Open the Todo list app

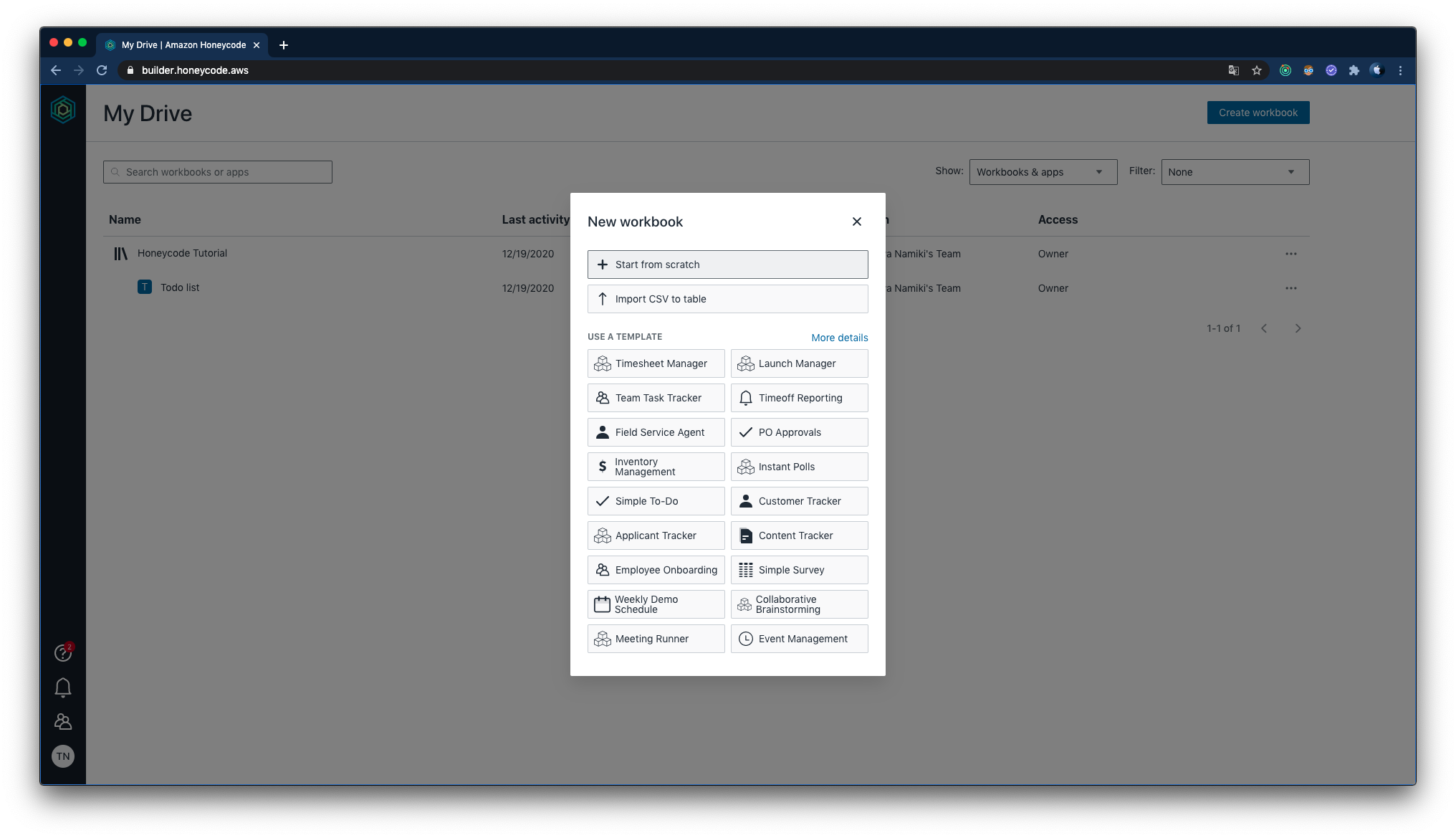tap(180, 287)
